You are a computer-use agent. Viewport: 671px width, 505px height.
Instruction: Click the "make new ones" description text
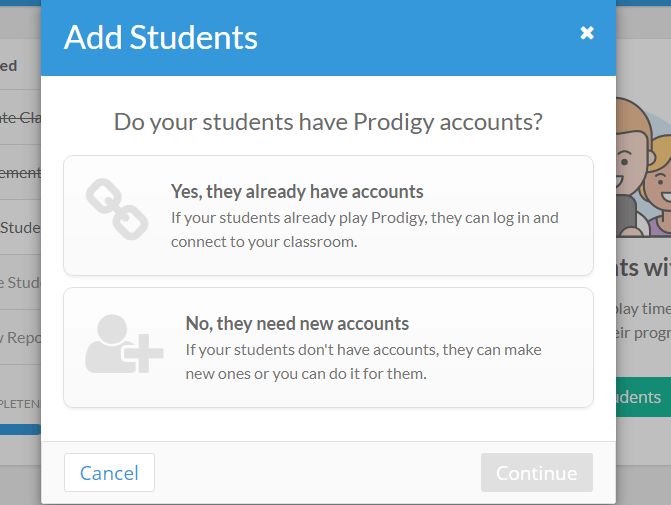coord(367,361)
